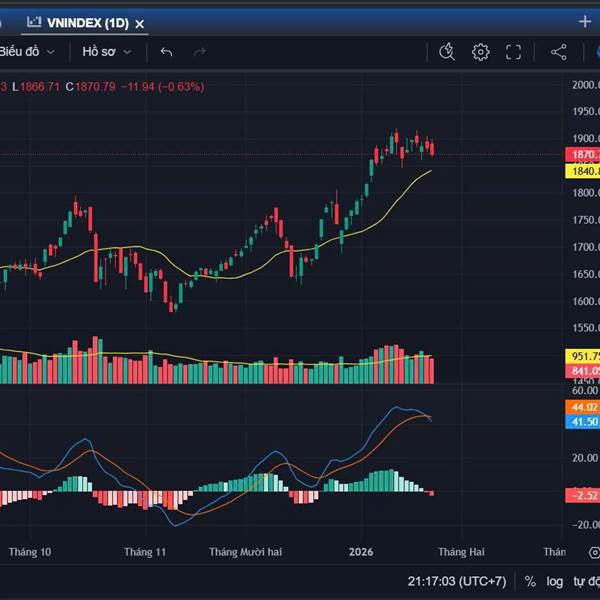Click the redo arrow in the toolbar
Screen dimensions: 600x600
[199, 52]
